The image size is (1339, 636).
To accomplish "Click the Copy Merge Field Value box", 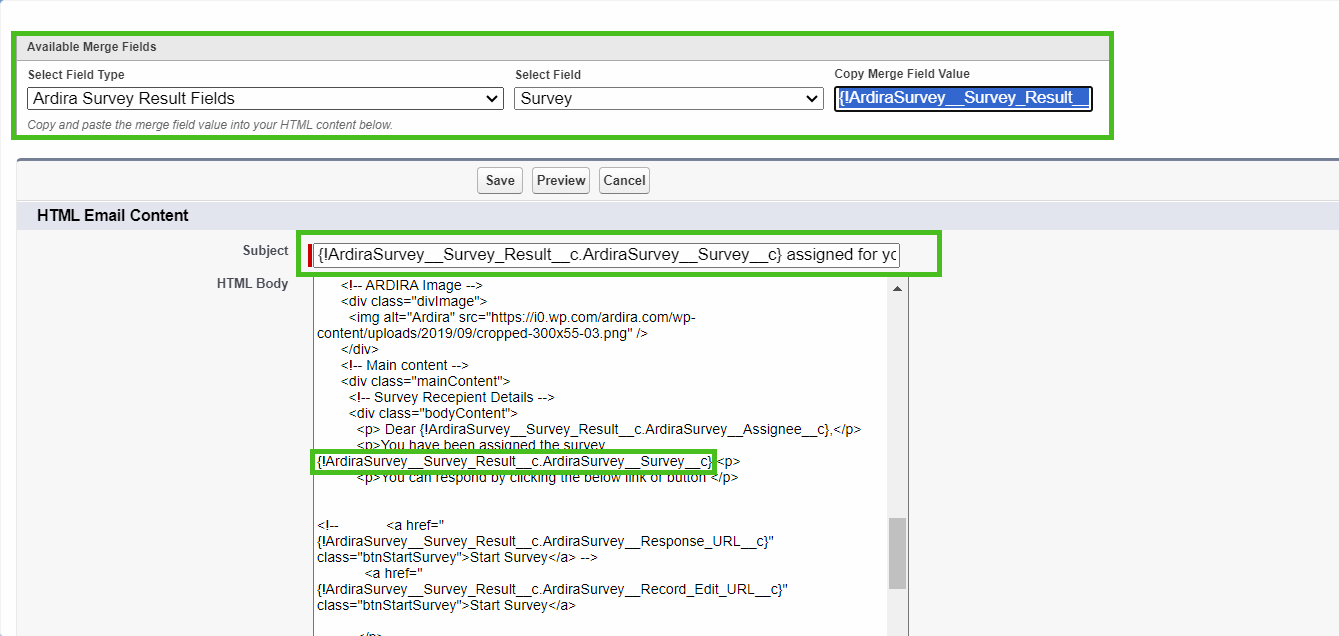I will point(963,98).
